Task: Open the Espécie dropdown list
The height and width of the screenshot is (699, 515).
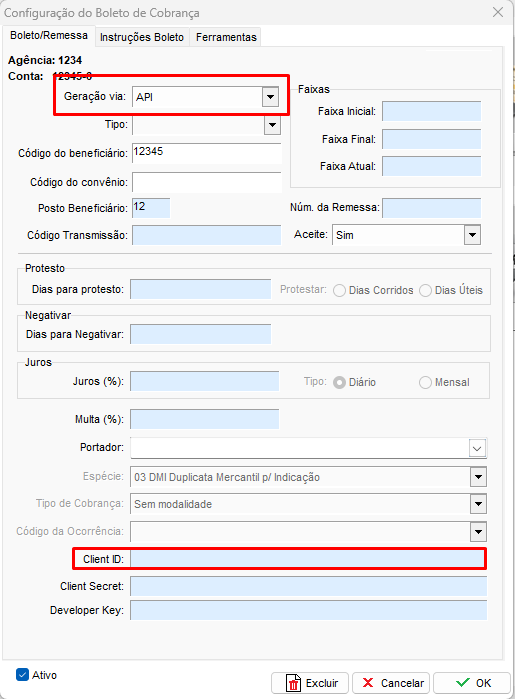Action: (478, 477)
